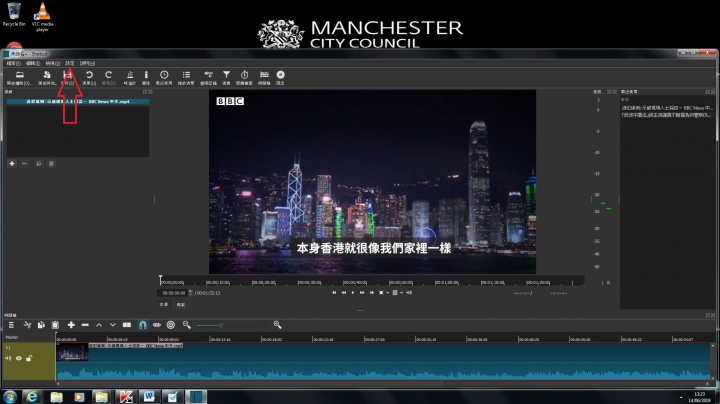Split clip at playhead icon
This screenshot has height=404, width=720.
[127, 325]
